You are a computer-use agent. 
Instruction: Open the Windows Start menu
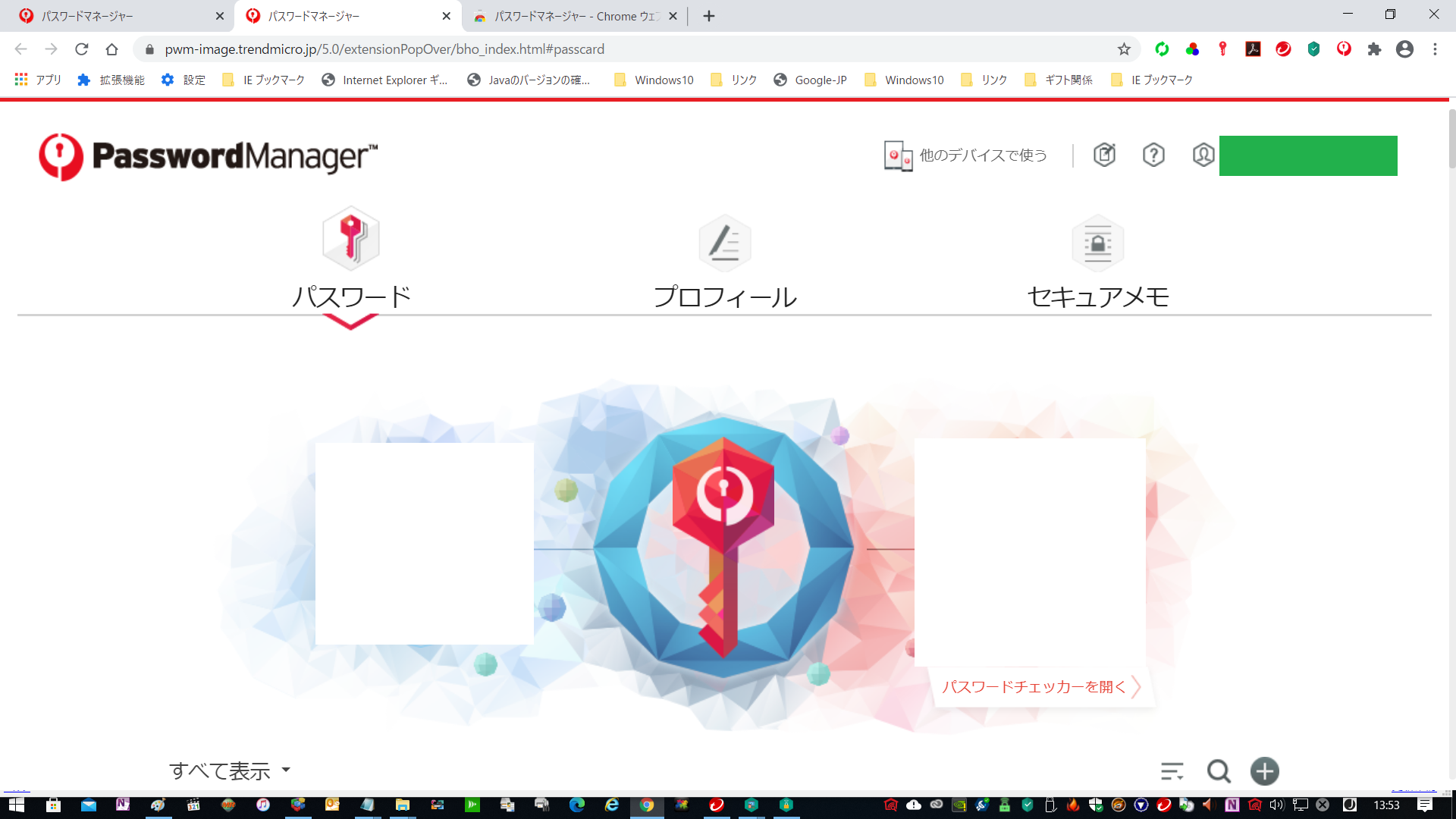[16, 805]
